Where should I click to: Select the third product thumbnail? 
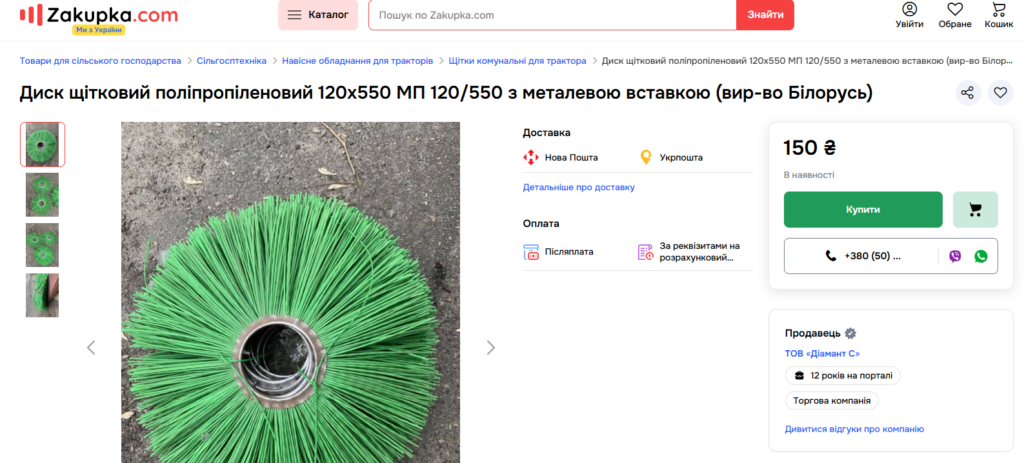coord(42,245)
